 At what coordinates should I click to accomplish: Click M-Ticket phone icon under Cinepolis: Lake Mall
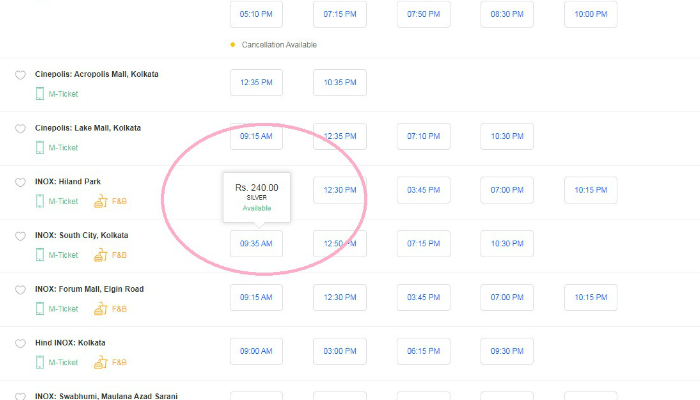coord(40,147)
